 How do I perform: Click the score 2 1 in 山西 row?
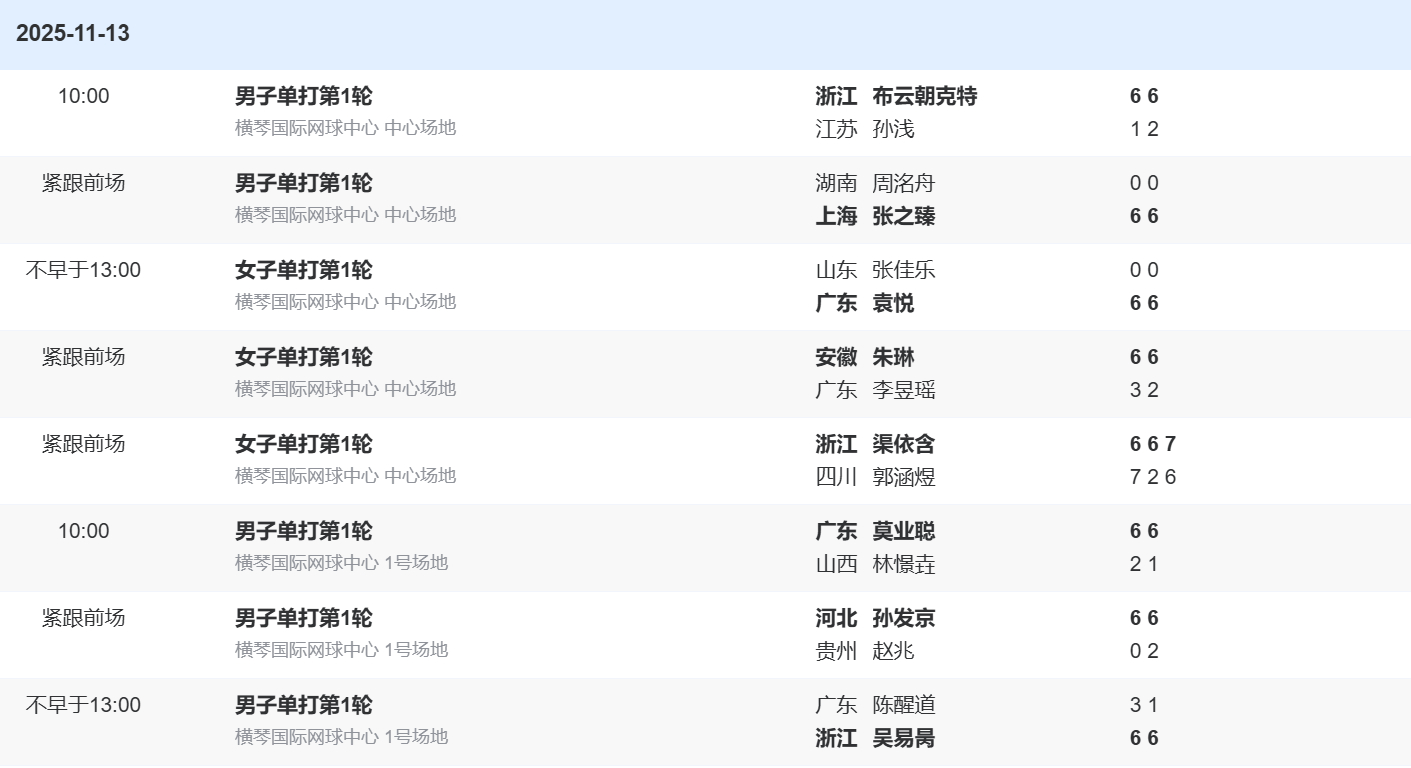[x=1144, y=564]
